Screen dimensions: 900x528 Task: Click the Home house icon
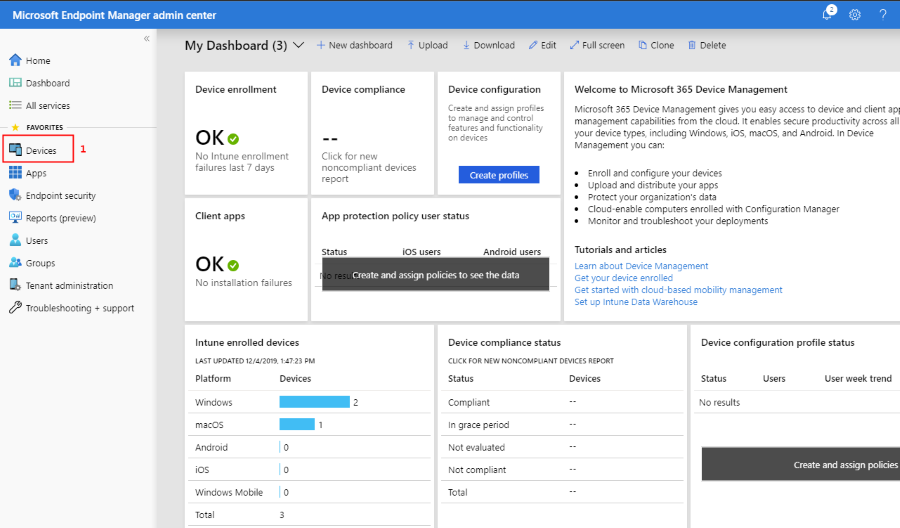point(15,60)
